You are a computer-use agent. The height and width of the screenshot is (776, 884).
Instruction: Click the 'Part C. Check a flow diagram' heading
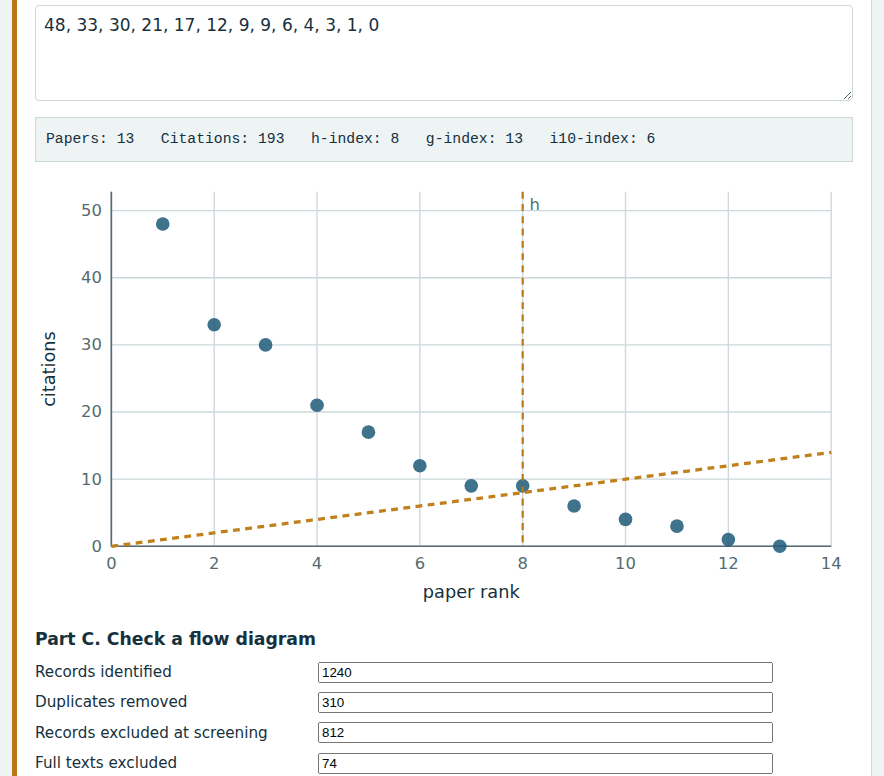175,639
